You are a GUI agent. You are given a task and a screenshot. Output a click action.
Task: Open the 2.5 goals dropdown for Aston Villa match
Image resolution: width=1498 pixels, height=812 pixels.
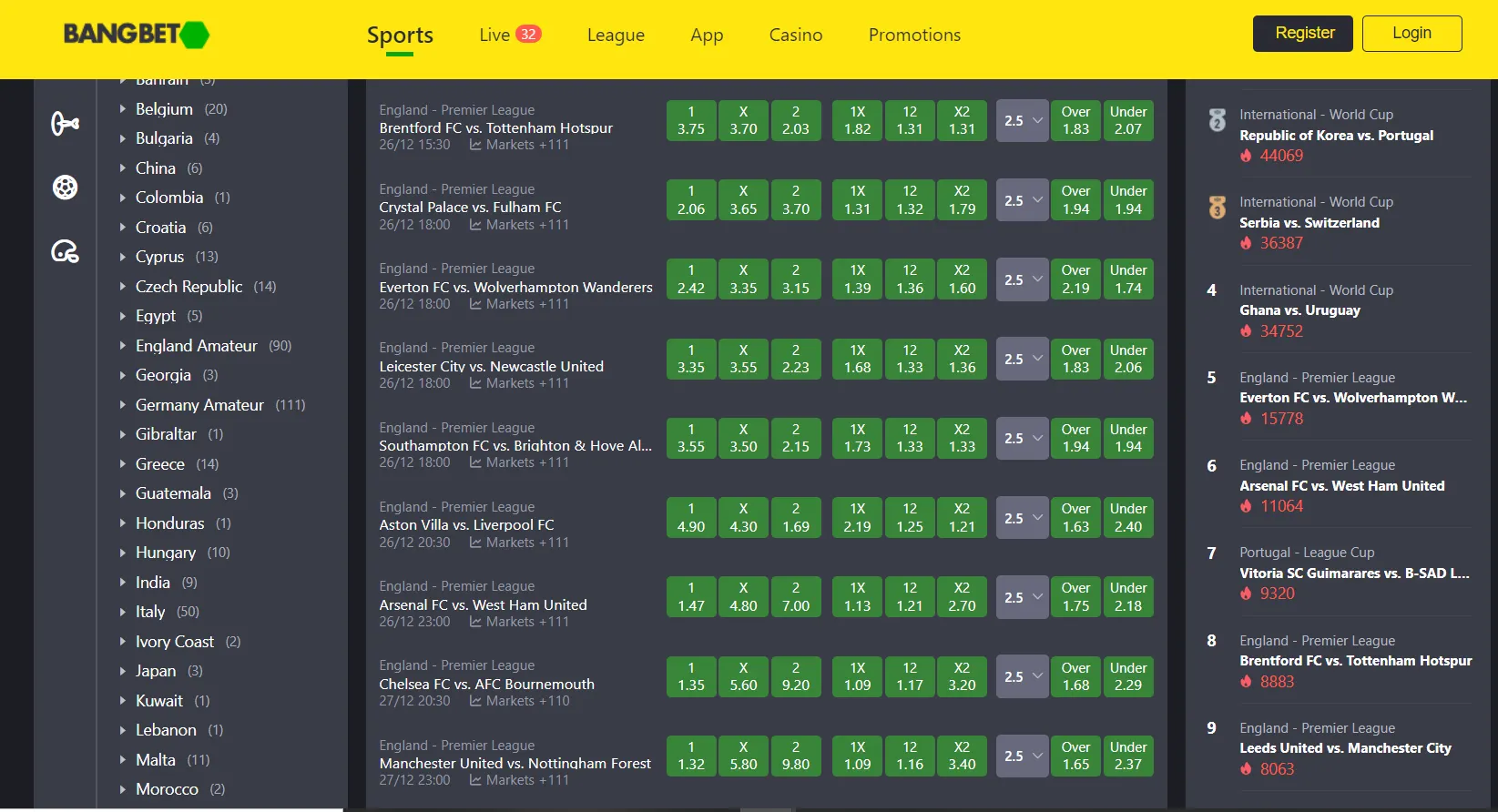1022,518
